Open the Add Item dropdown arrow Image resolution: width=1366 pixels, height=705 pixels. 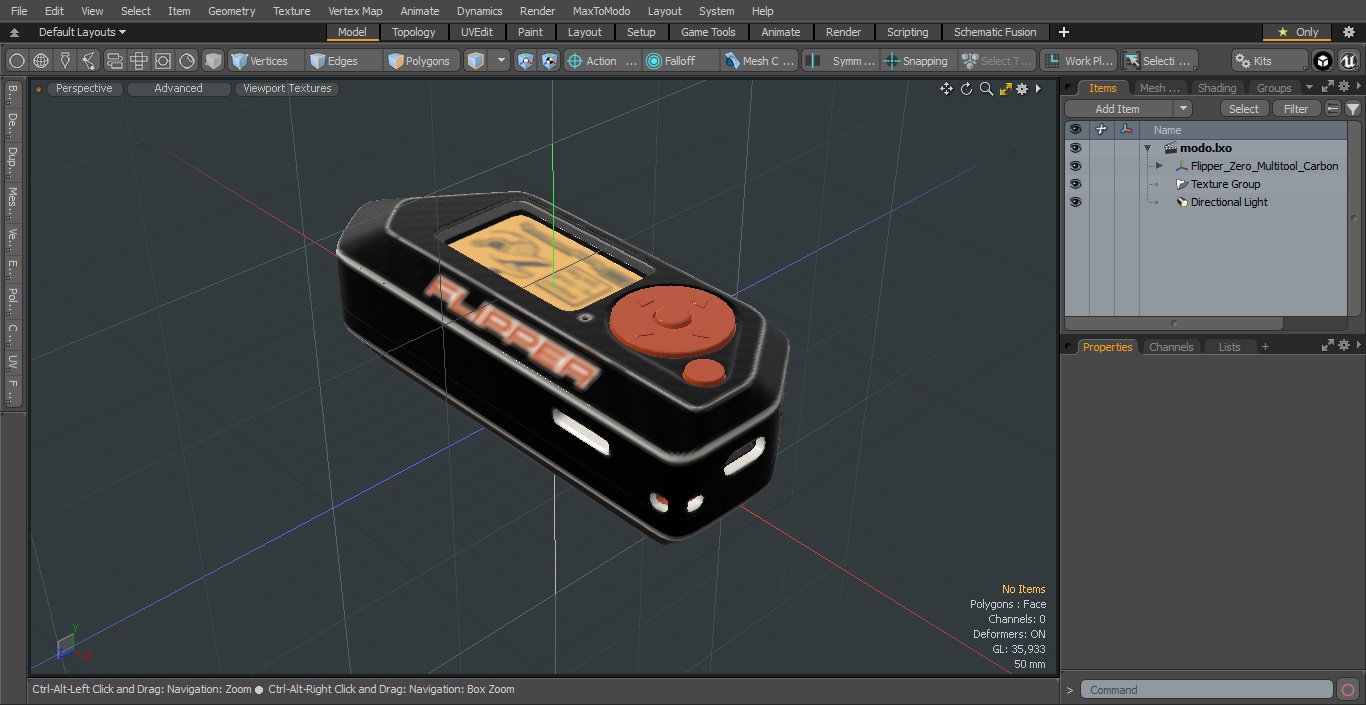[1183, 109]
